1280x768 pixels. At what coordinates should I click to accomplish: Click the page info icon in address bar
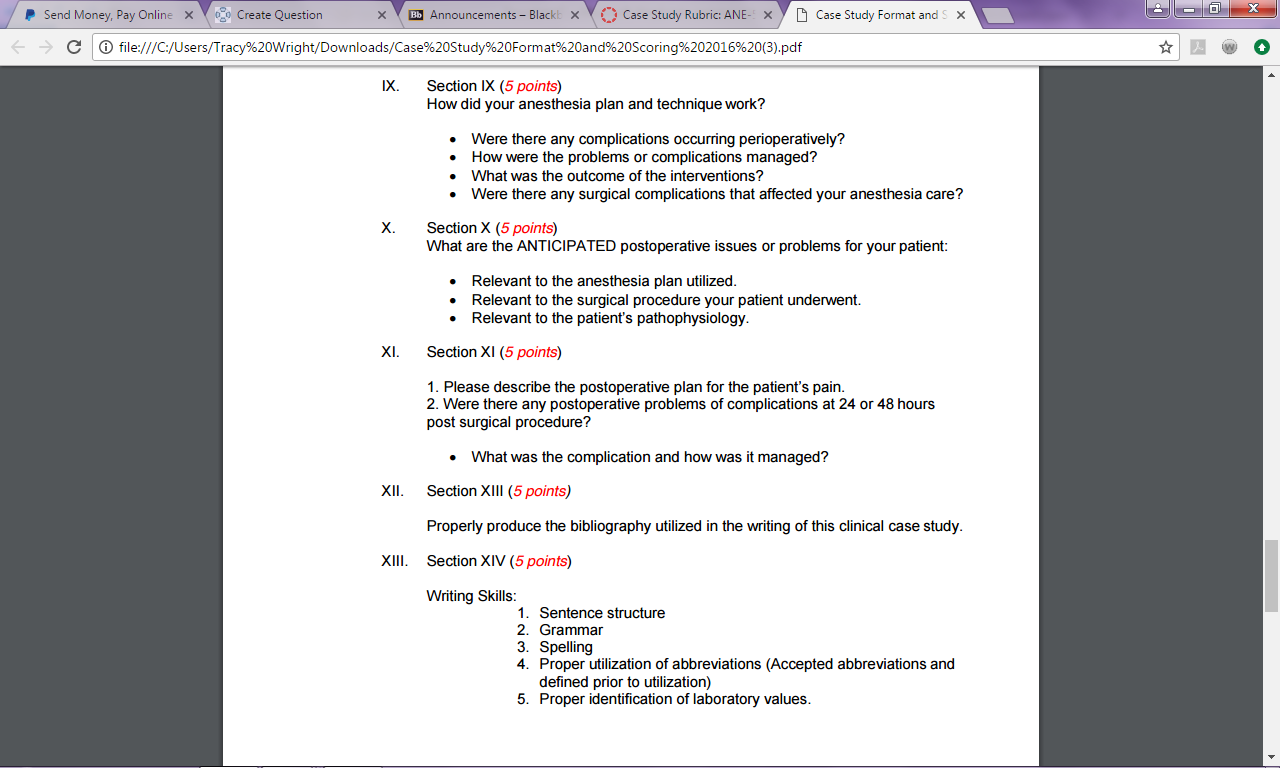click(x=103, y=46)
